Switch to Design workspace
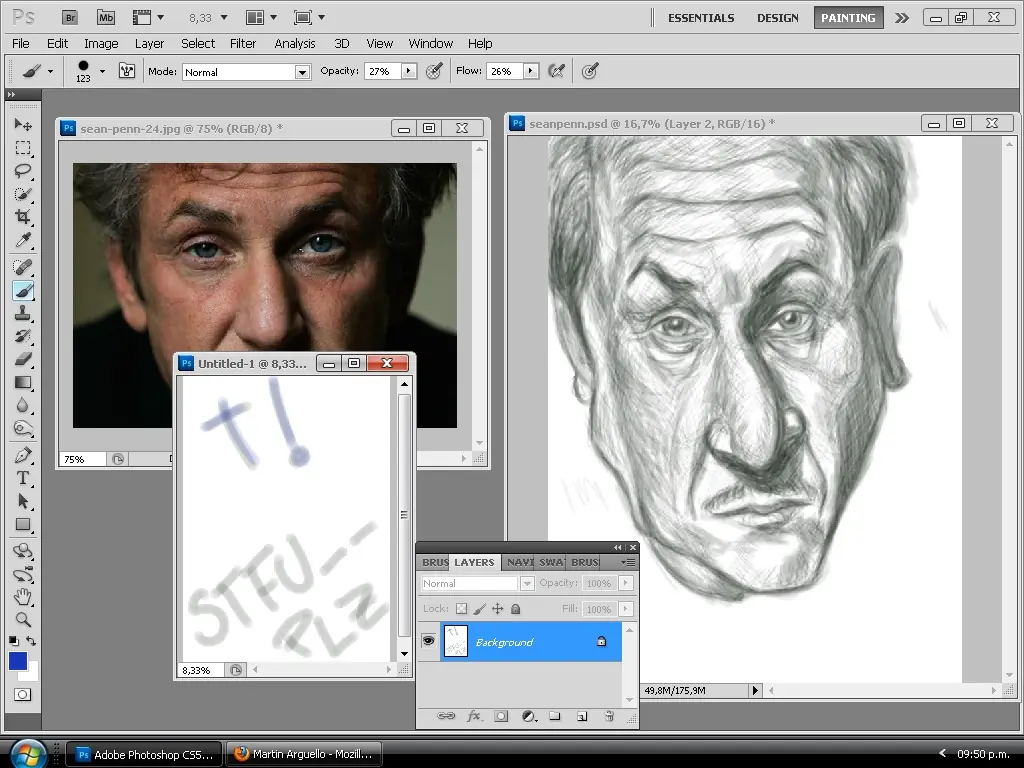1024x768 pixels. [x=777, y=18]
